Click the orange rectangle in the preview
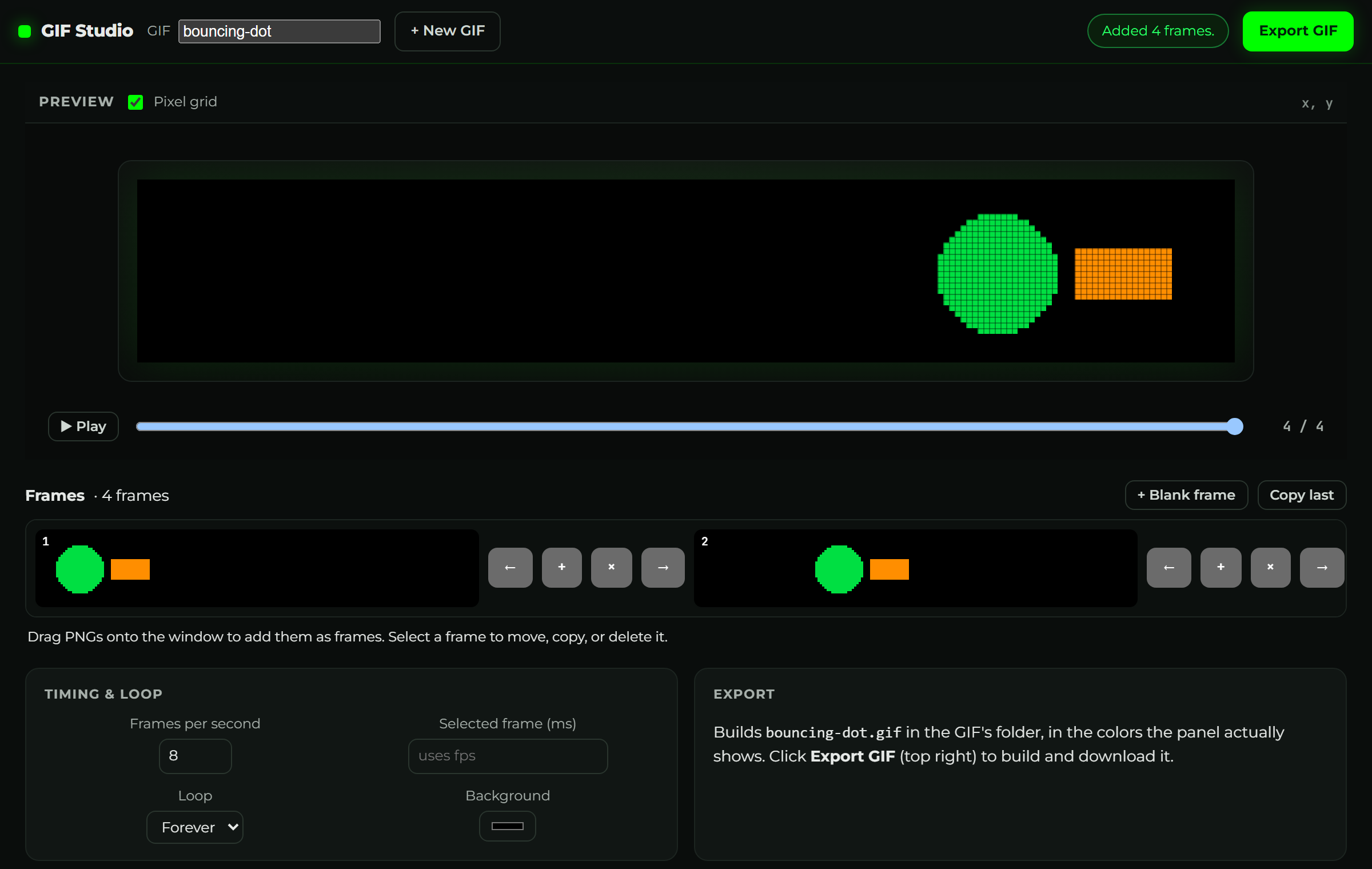This screenshot has height=869, width=1372. pos(1123,274)
